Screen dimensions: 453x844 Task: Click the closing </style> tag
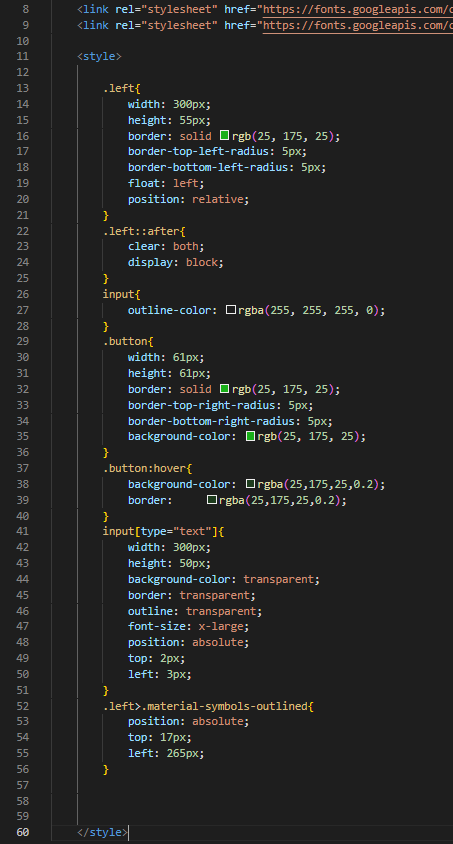click(103, 832)
